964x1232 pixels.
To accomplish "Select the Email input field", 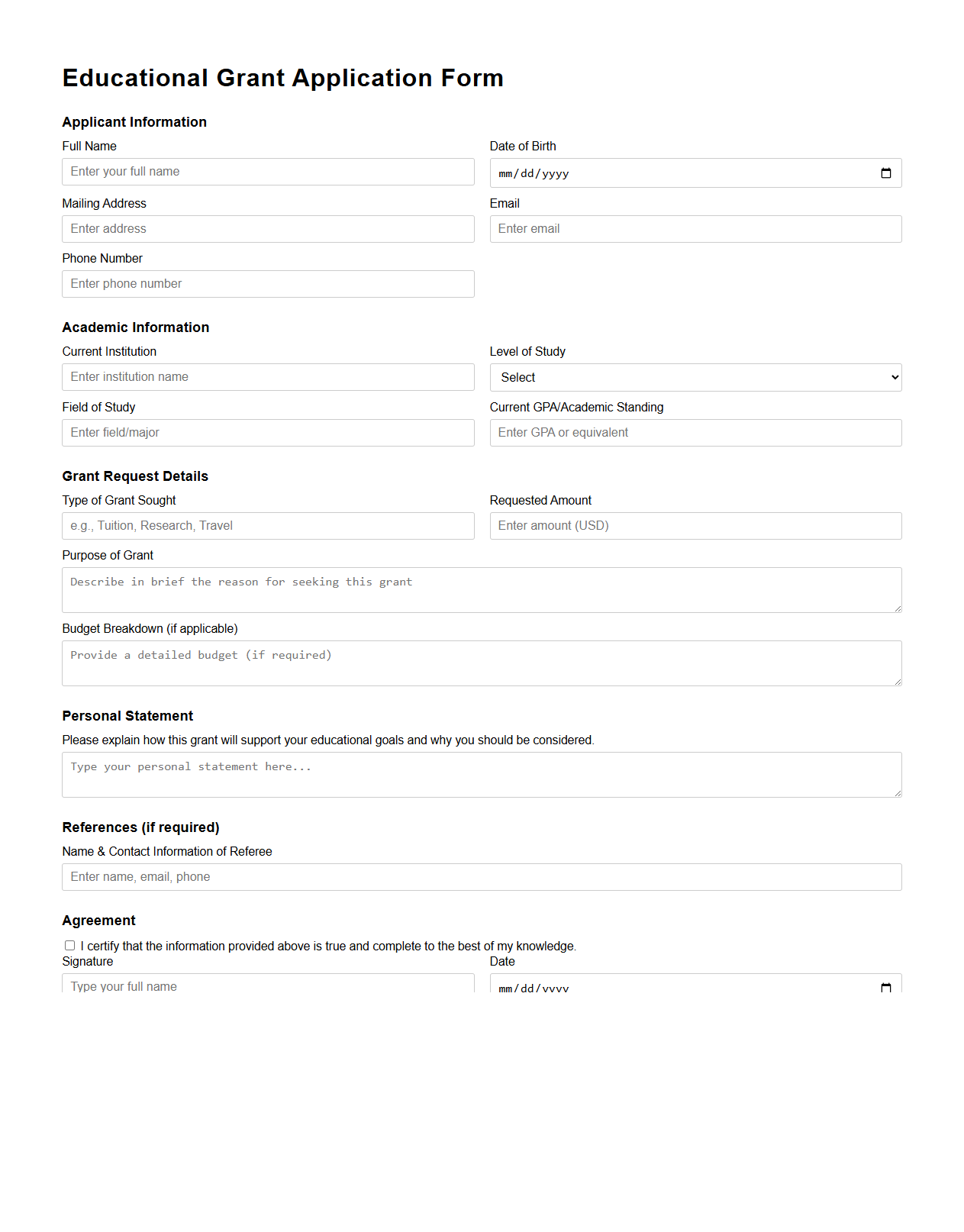I will click(x=695, y=229).
